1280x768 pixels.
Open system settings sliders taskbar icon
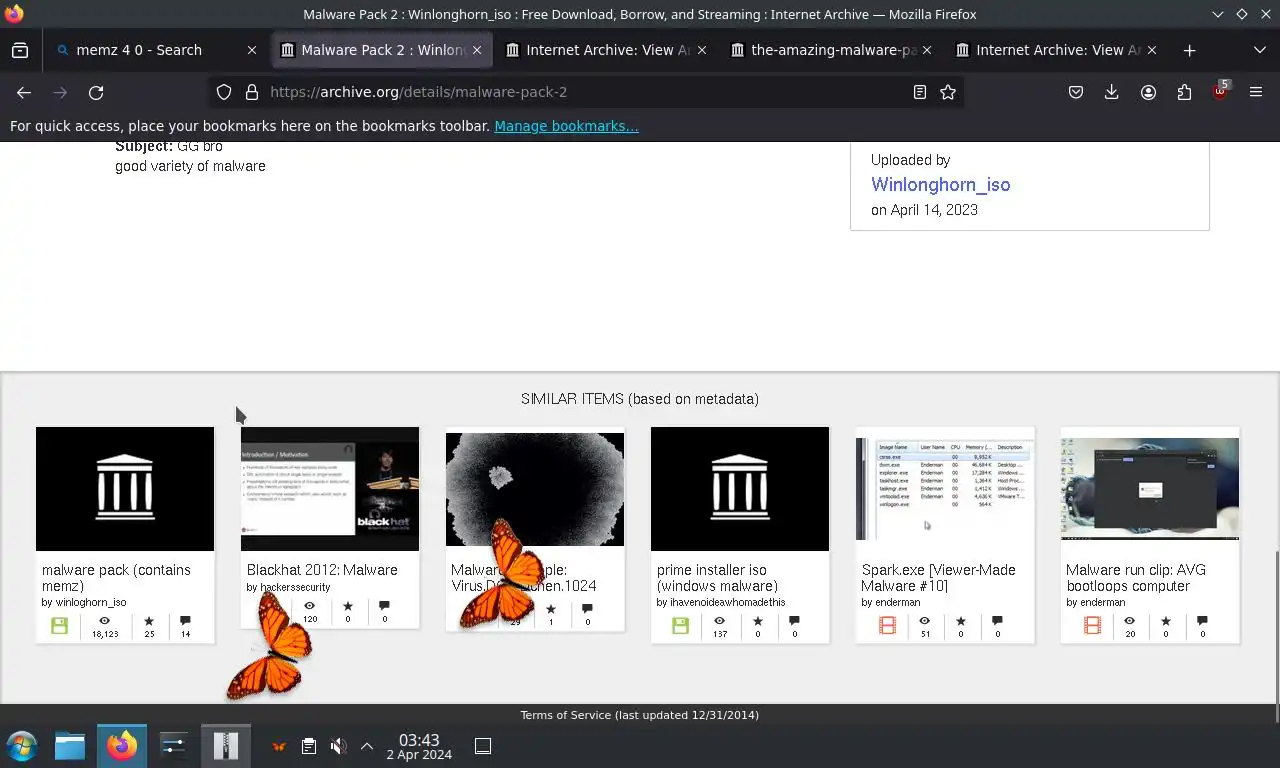174,746
